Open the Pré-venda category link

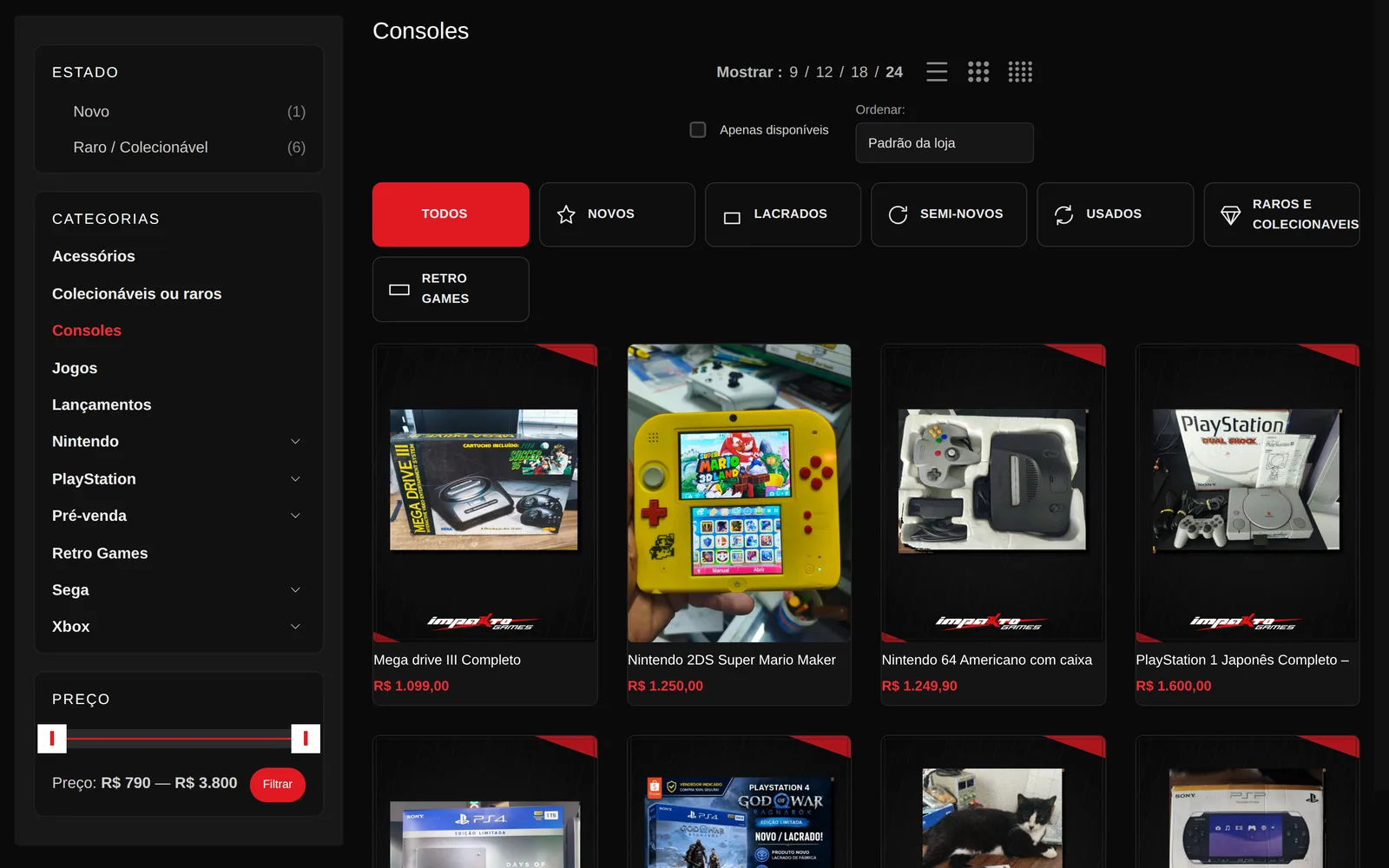(x=89, y=516)
